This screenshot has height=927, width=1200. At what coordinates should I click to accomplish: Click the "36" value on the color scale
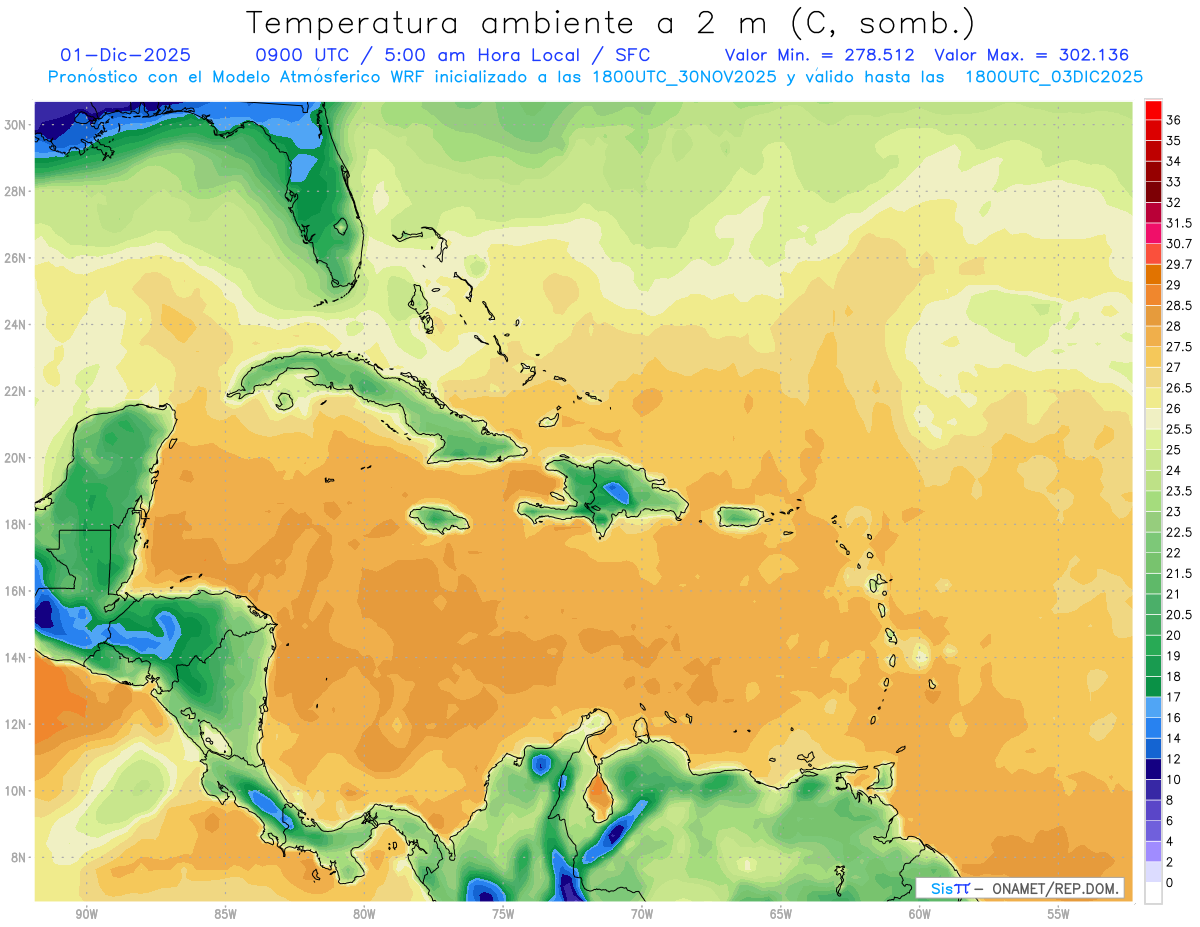(x=1174, y=120)
